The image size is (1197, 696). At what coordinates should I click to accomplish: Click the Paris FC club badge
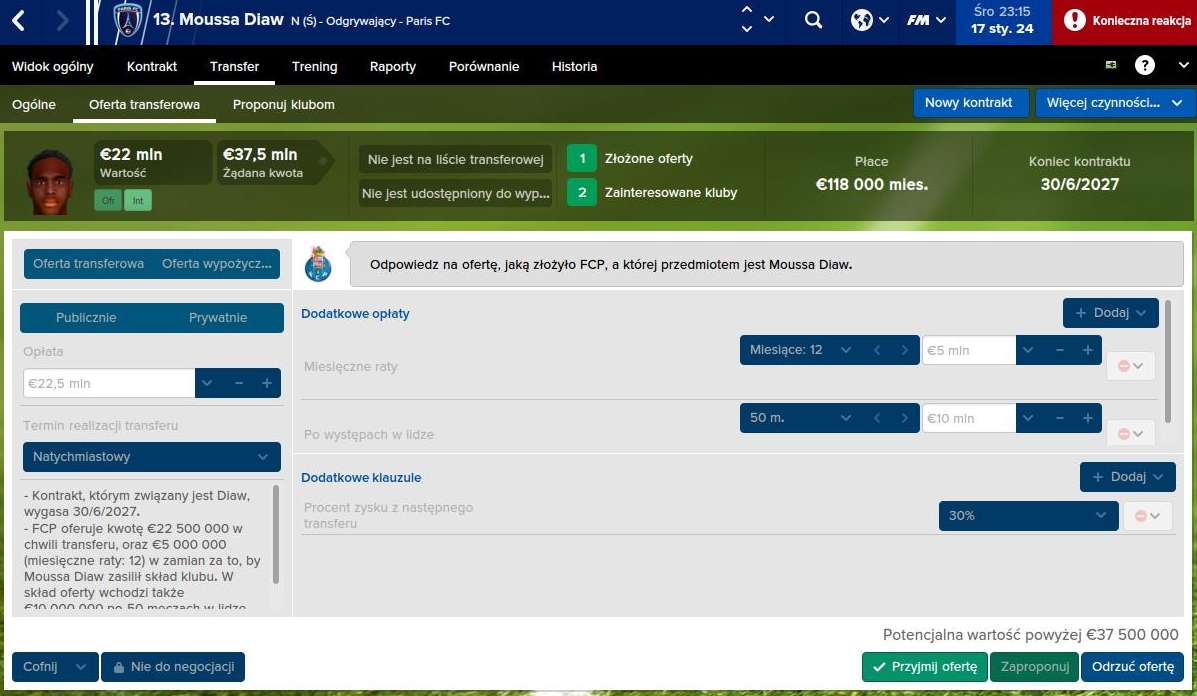pyautogui.click(x=127, y=20)
